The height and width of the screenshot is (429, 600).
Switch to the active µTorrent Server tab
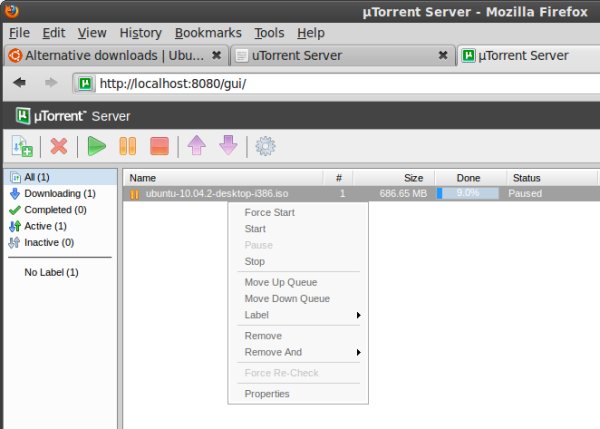click(528, 55)
